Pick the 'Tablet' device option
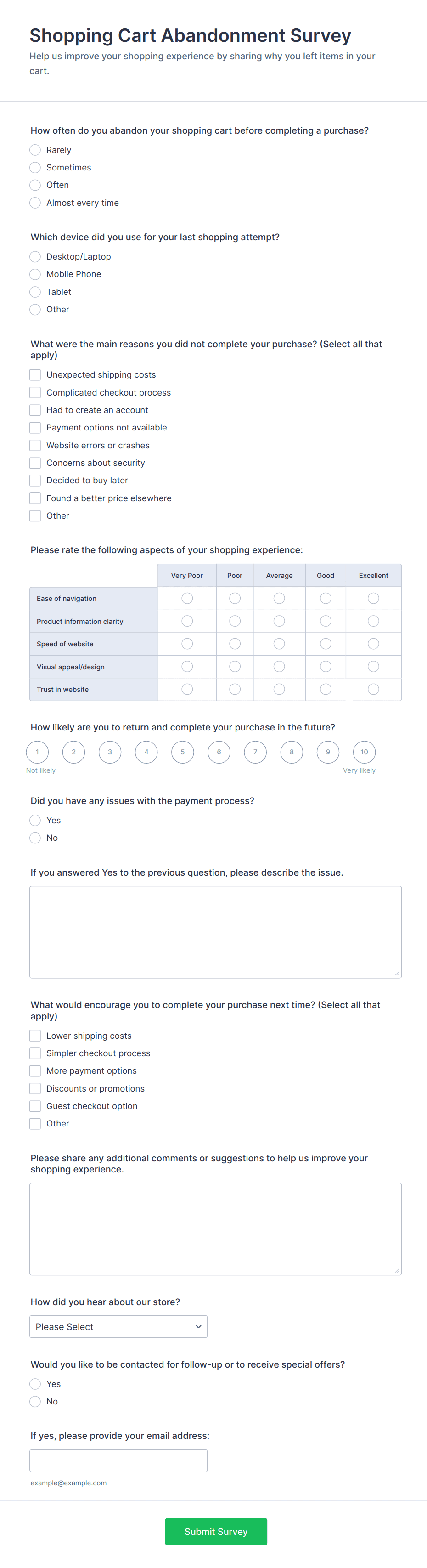The image size is (427, 1568). 35,292
